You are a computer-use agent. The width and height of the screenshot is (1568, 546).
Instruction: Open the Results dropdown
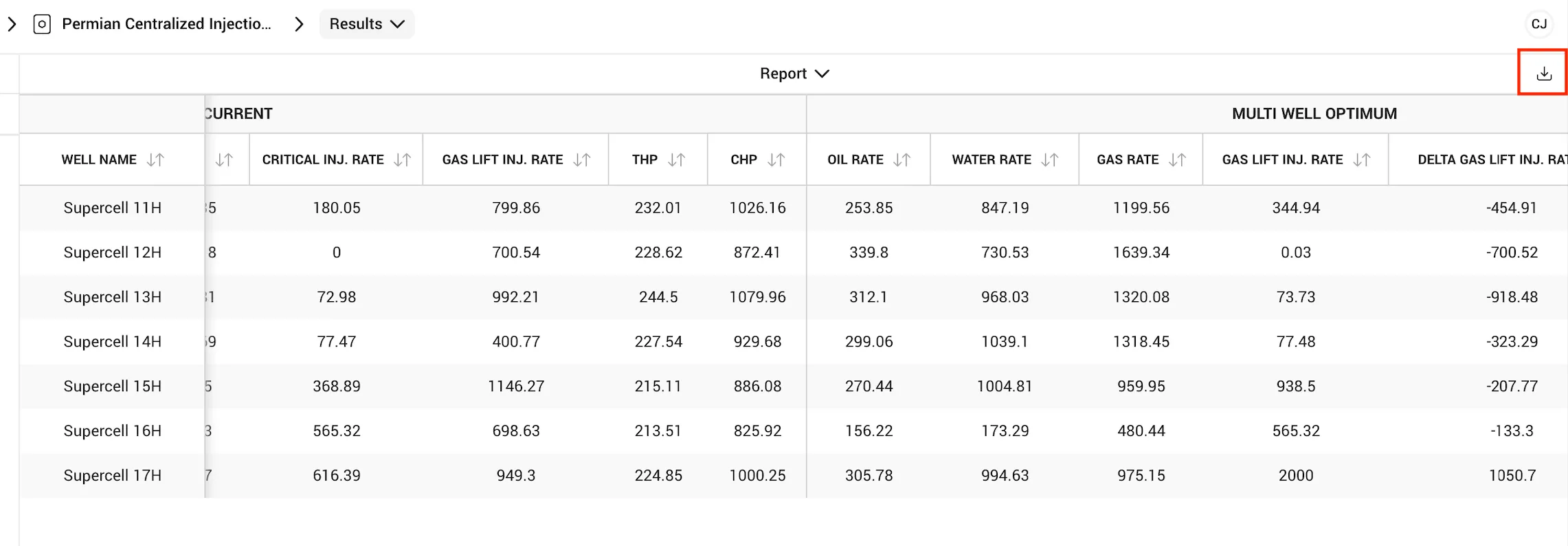pos(367,24)
